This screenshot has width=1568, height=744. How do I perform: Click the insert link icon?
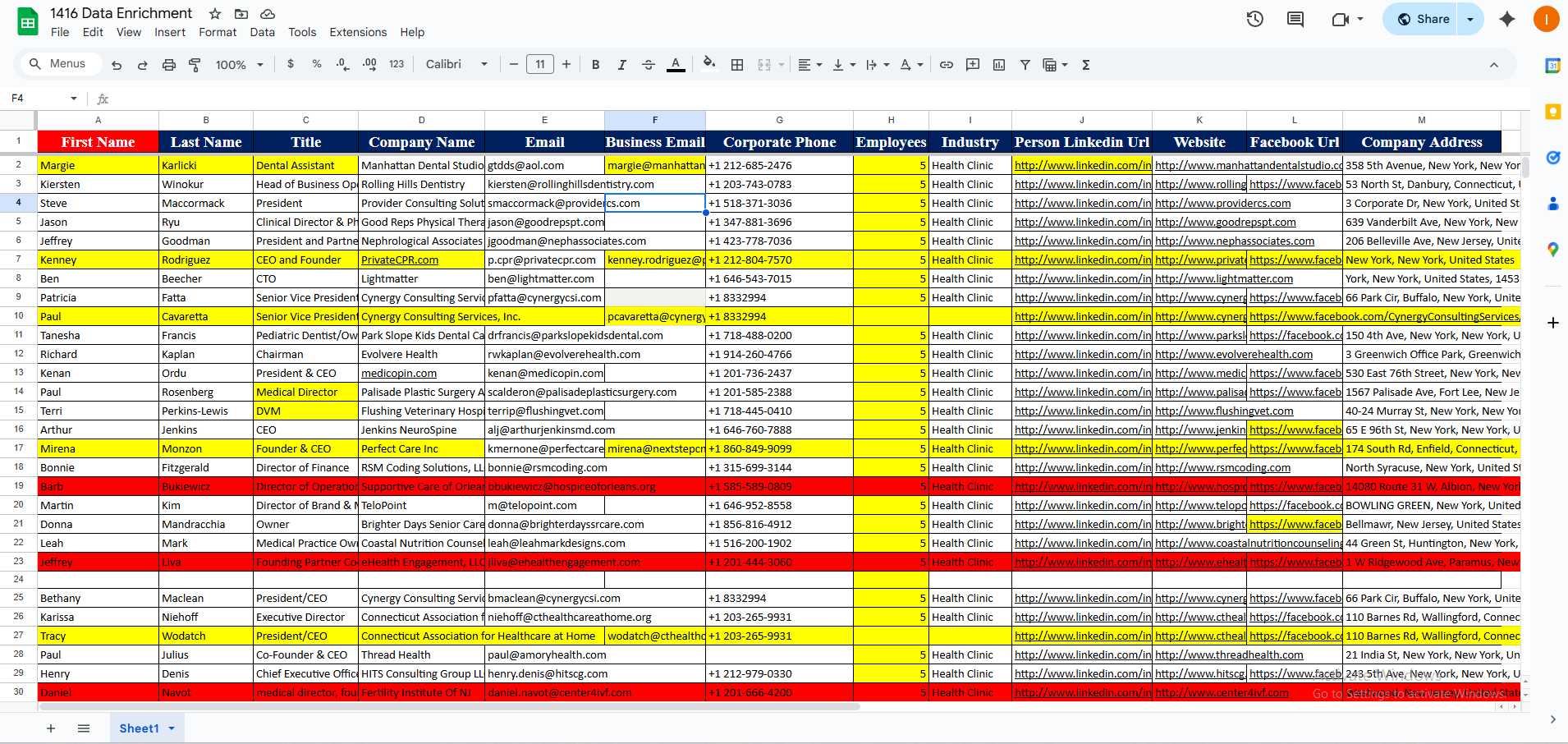[x=946, y=65]
